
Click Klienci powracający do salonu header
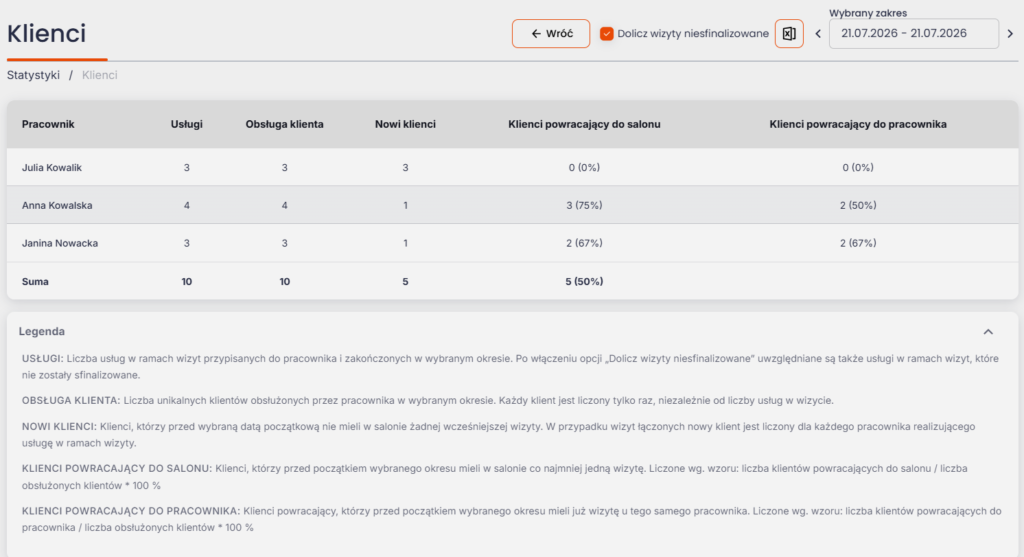tap(584, 124)
